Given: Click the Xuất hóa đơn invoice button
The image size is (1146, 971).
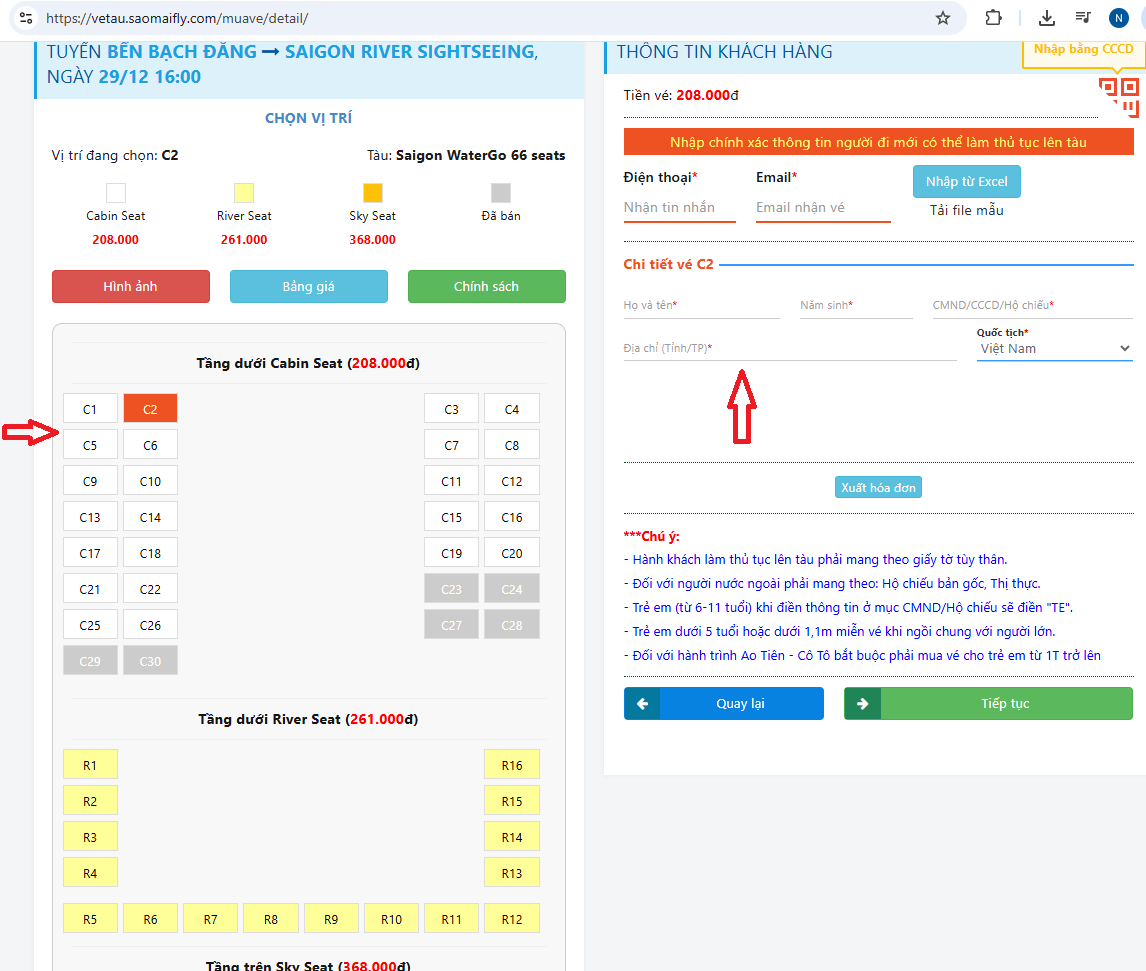Looking at the screenshot, I should (877, 488).
